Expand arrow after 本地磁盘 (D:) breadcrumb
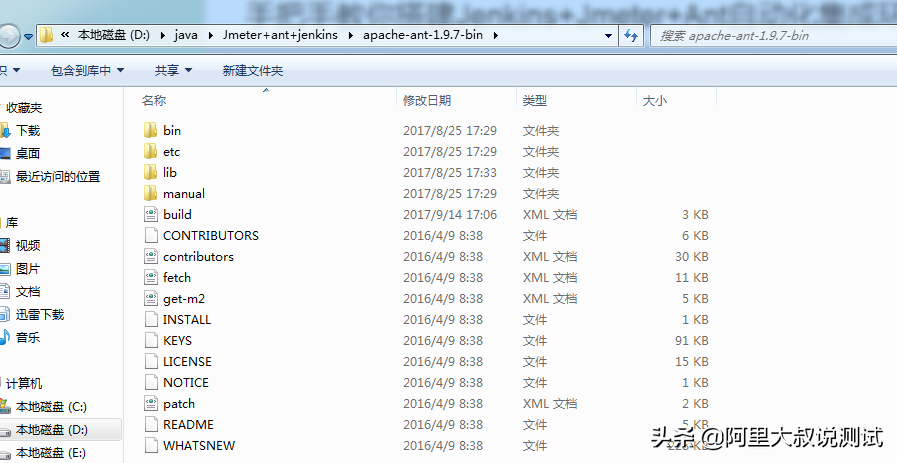This screenshot has width=897, height=463. (x=162, y=35)
